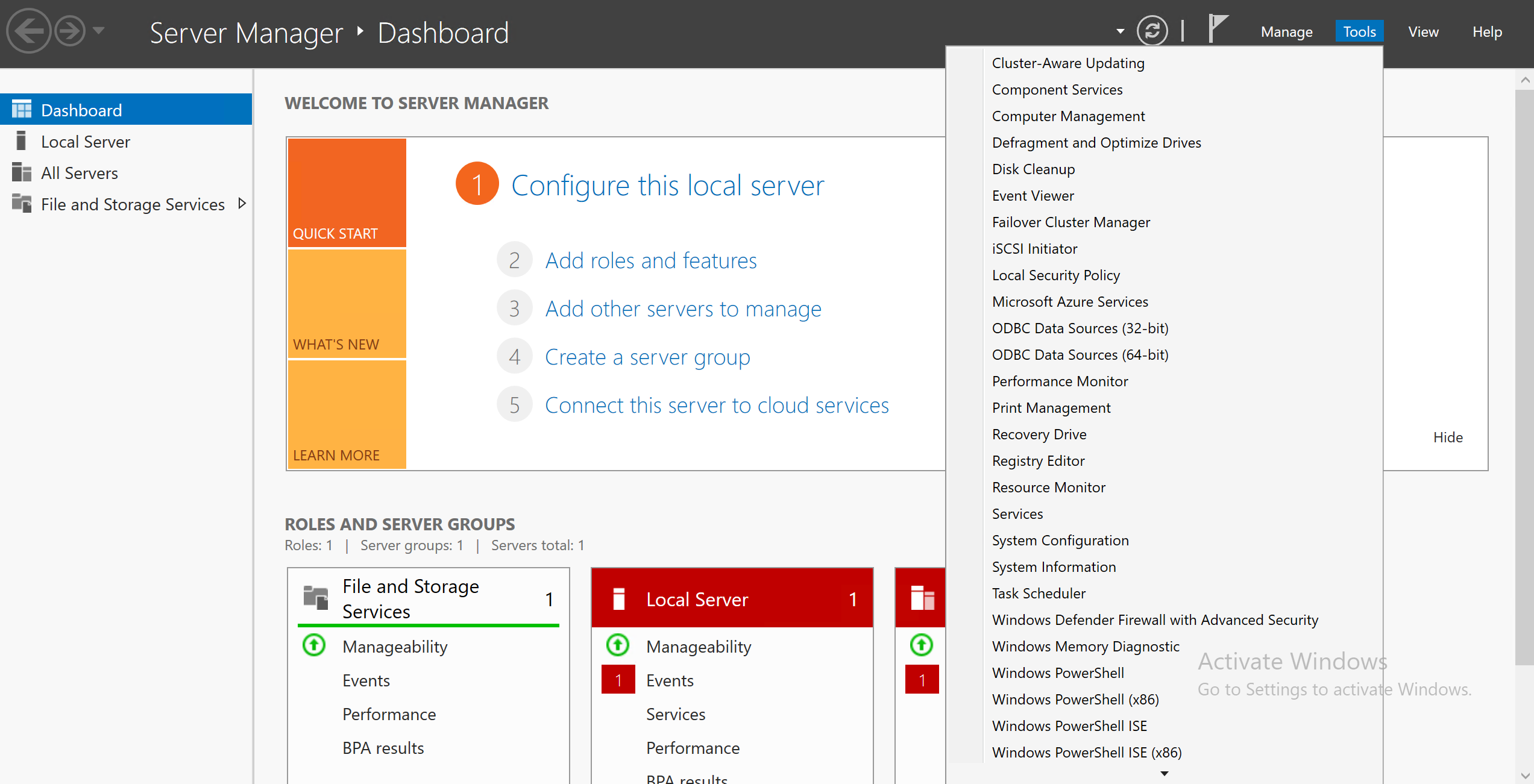1534x784 pixels.
Task: Click the File and Storage Services tile icon
Action: (316, 597)
